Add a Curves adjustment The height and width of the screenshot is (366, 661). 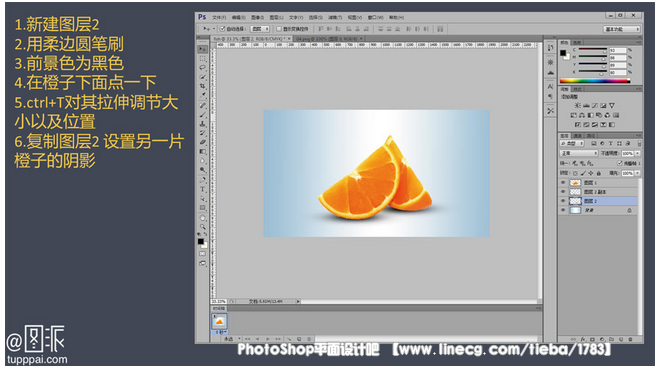click(x=594, y=105)
